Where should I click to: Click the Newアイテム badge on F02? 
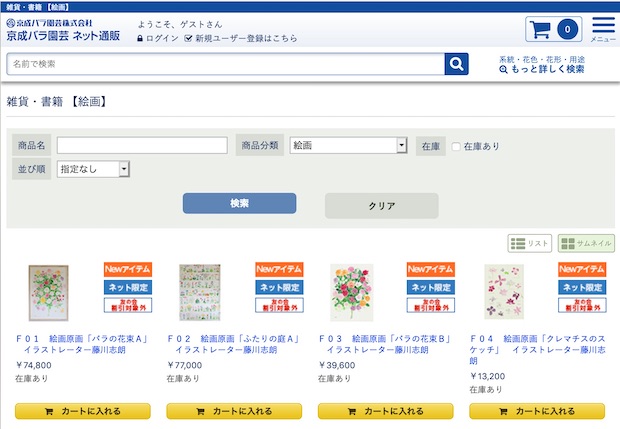(x=280, y=269)
